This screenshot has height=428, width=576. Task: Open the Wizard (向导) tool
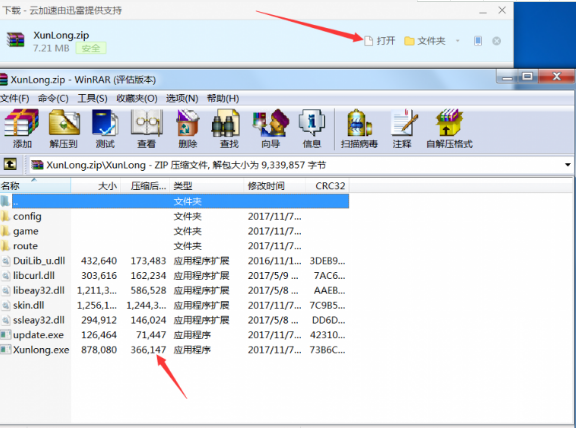pos(271,129)
